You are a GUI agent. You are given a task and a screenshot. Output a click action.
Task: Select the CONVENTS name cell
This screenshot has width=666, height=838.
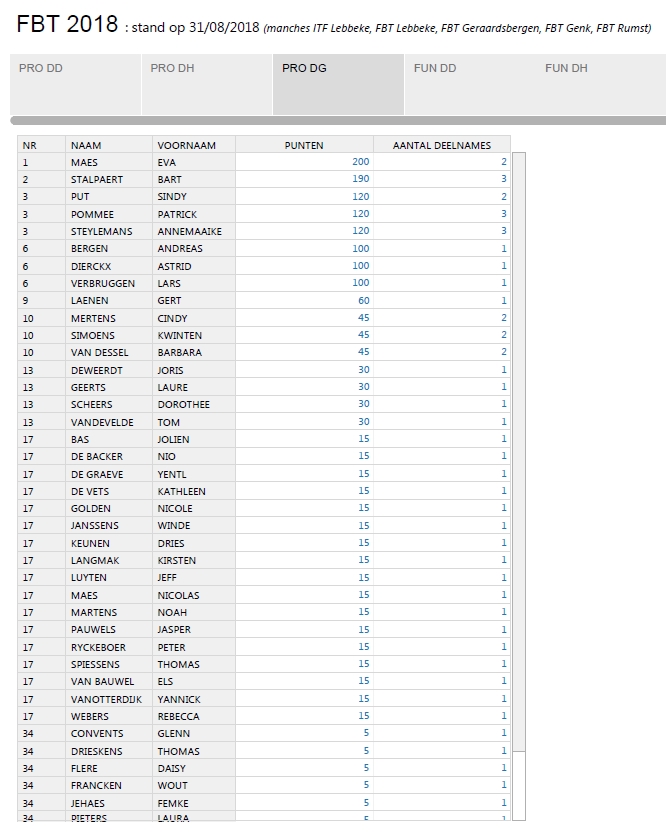tap(109, 733)
